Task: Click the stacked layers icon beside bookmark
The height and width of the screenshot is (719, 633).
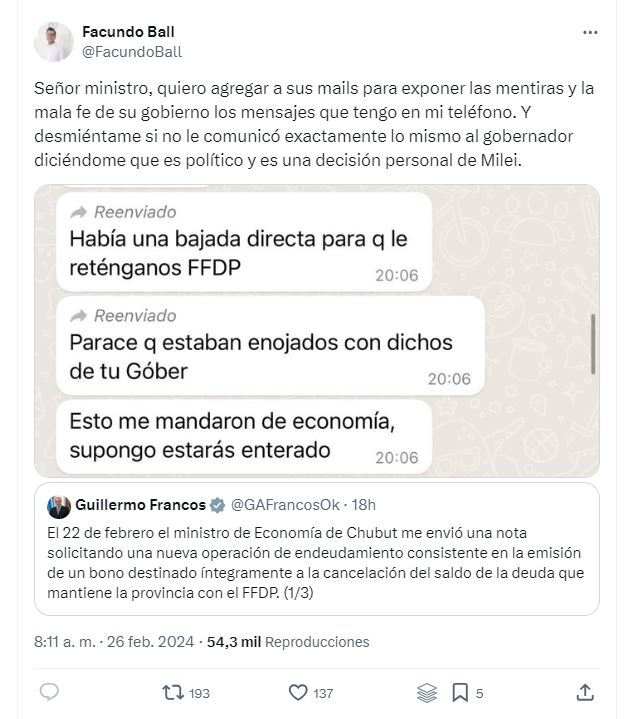Action: coord(427,691)
